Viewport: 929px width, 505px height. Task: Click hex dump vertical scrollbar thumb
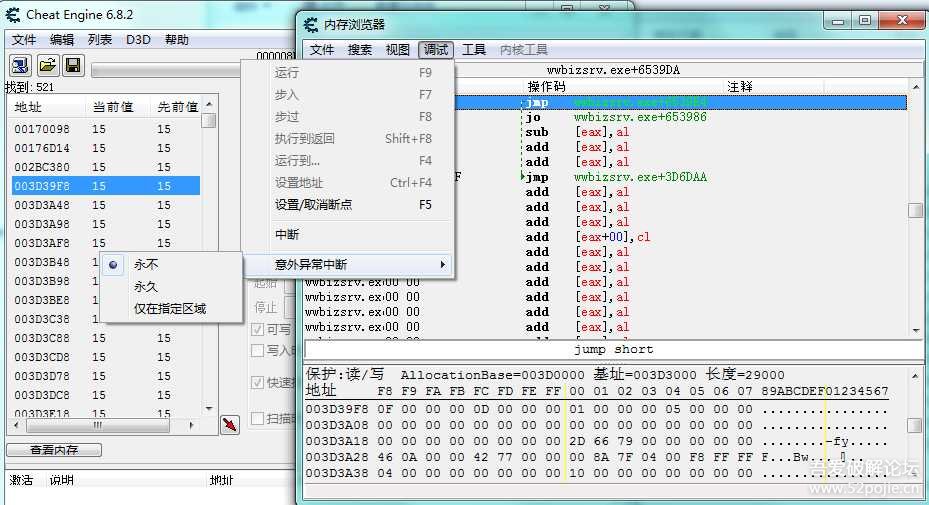[914, 426]
